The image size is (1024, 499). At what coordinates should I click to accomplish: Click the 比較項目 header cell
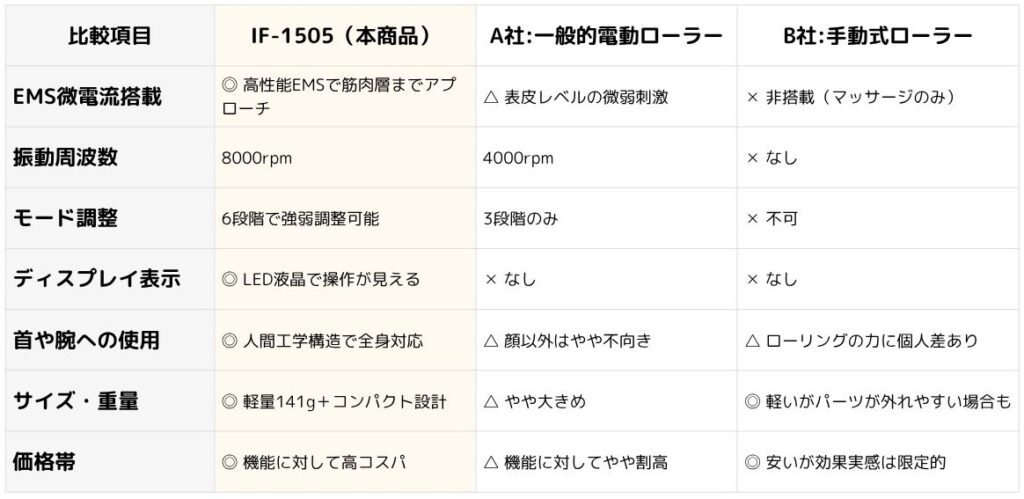(110, 36)
